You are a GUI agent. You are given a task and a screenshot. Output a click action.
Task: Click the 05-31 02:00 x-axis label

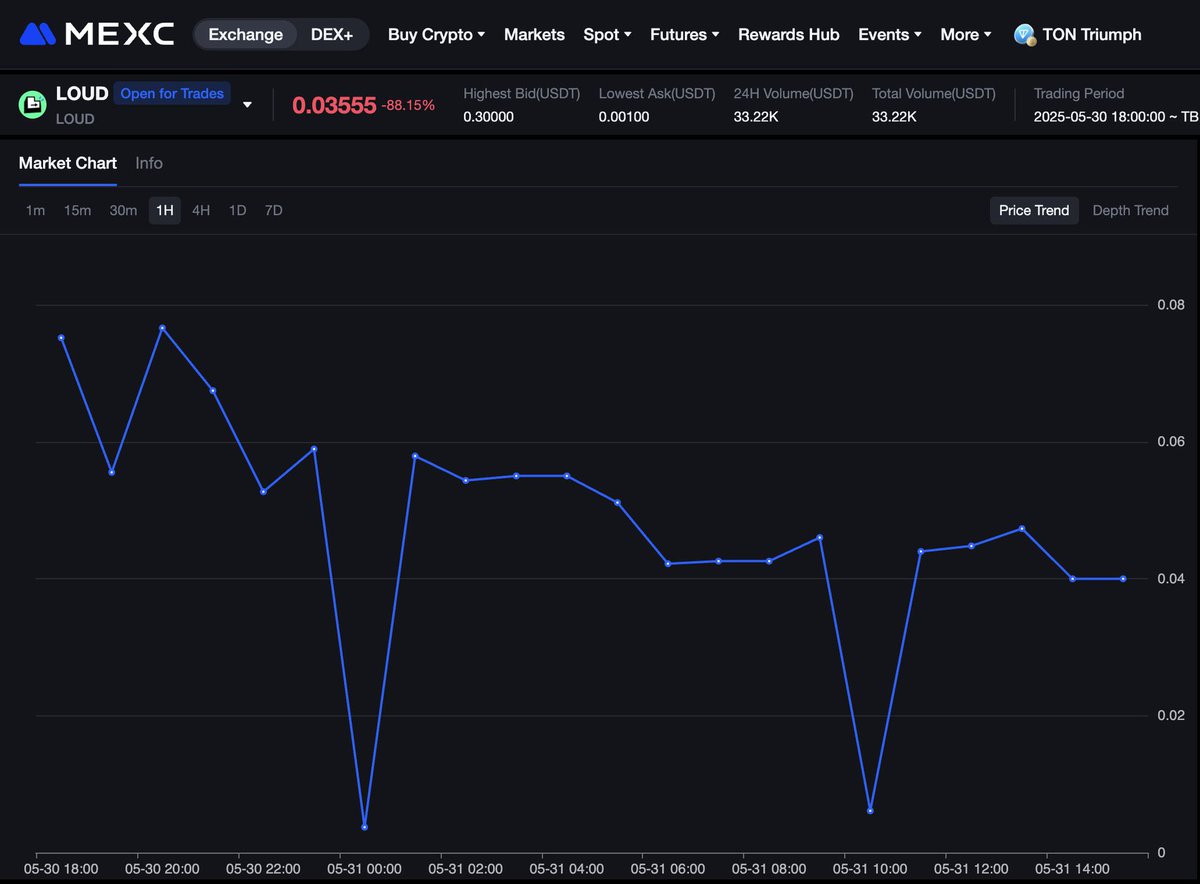click(x=465, y=869)
